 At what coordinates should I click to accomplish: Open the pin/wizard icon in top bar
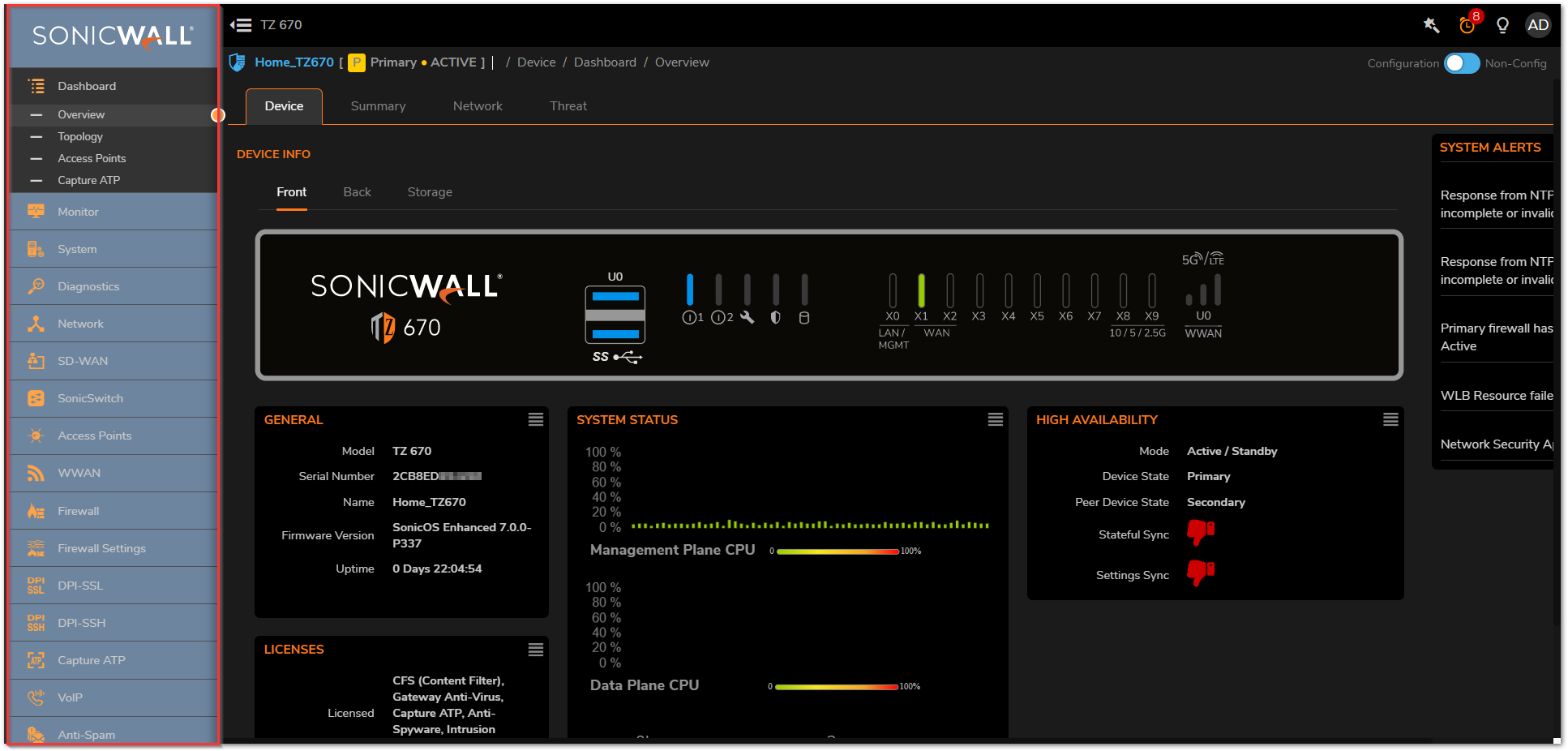click(x=1431, y=25)
